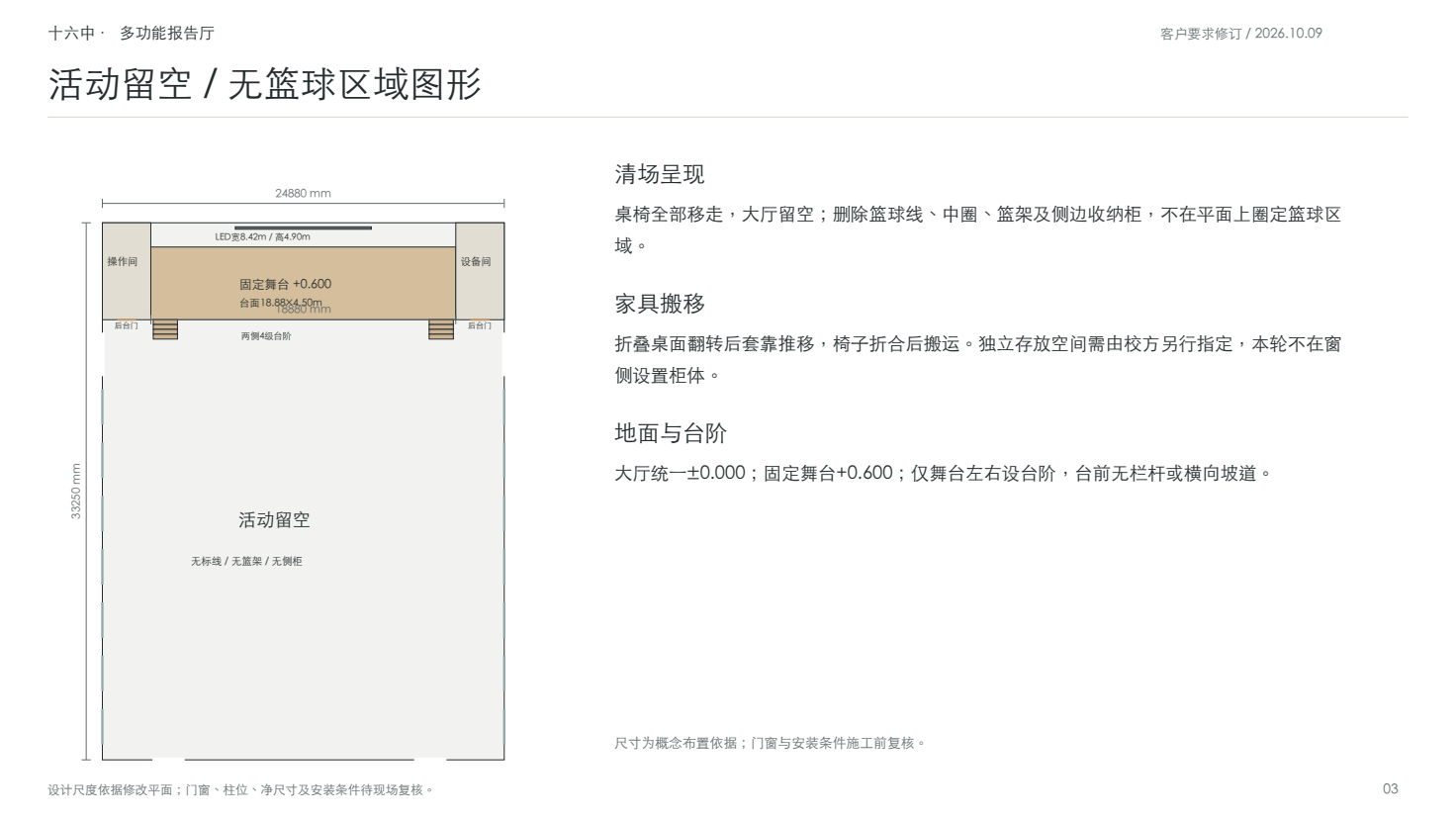Click the 台面18.88×4.50m stage size label
Screen dimensions: 1456x819
(281, 303)
